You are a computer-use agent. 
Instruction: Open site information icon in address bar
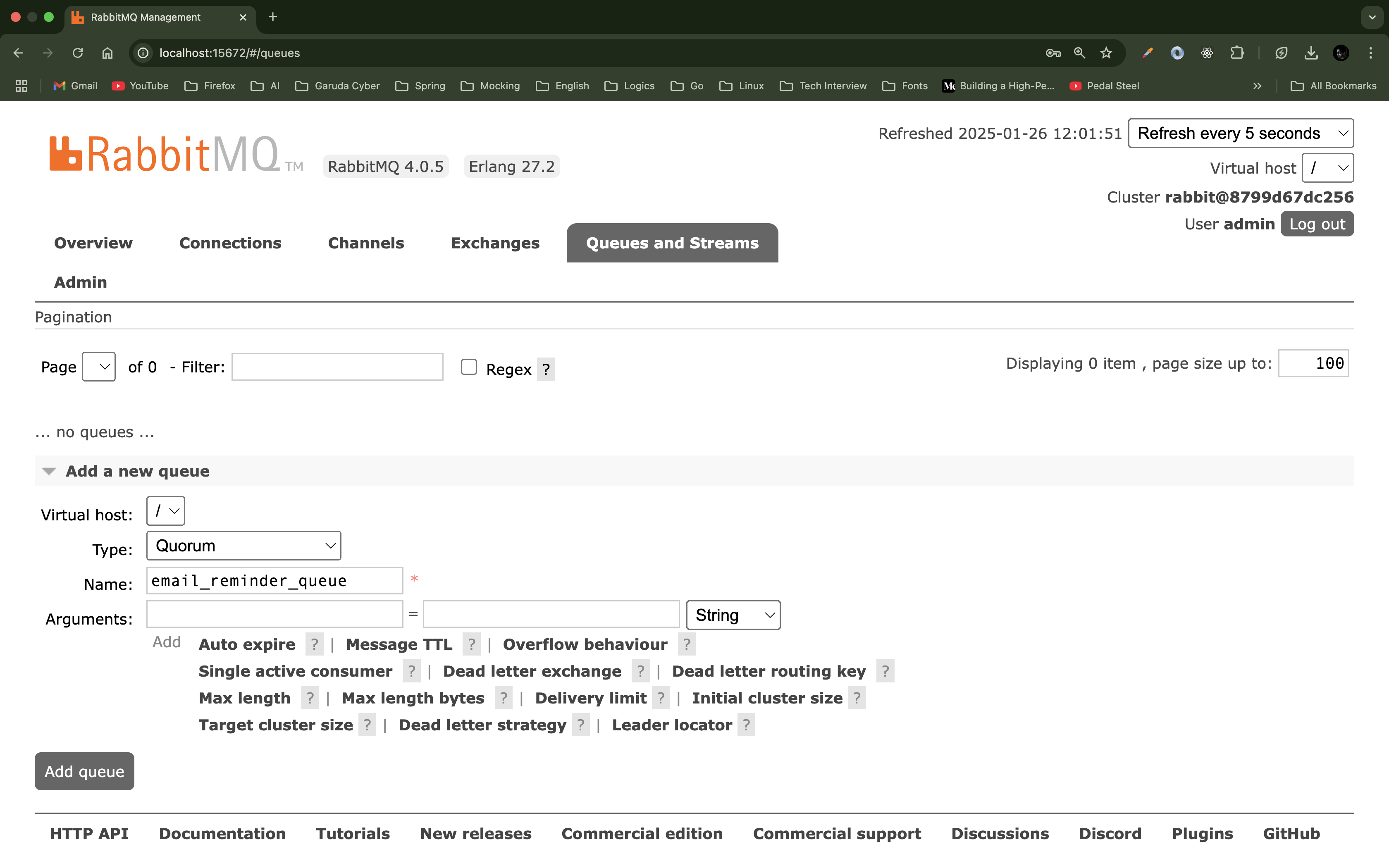[x=143, y=53]
